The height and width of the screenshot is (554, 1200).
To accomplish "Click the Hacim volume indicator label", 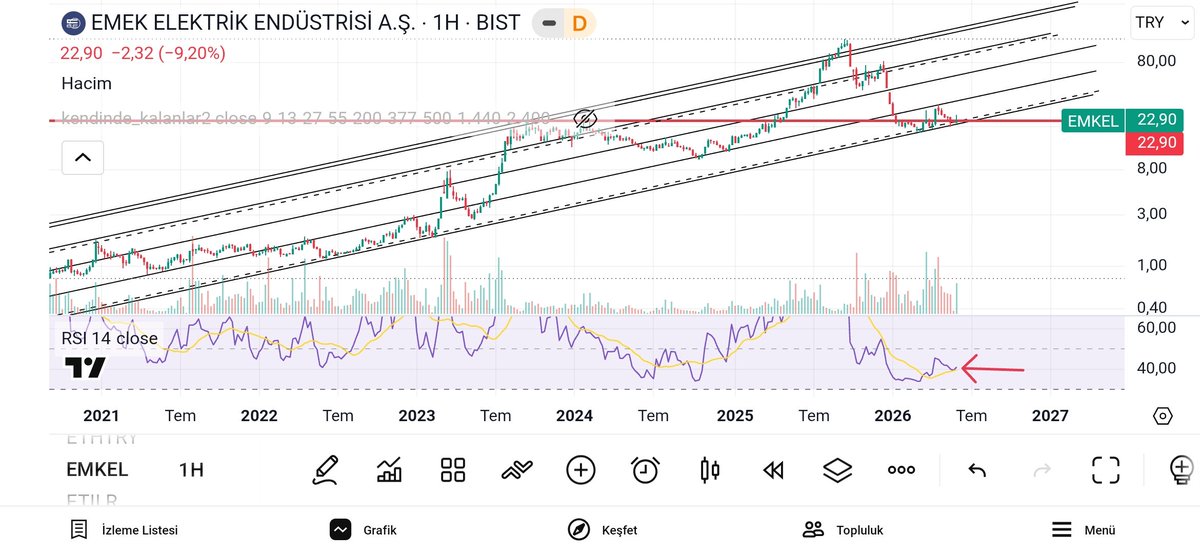I will tap(86, 84).
